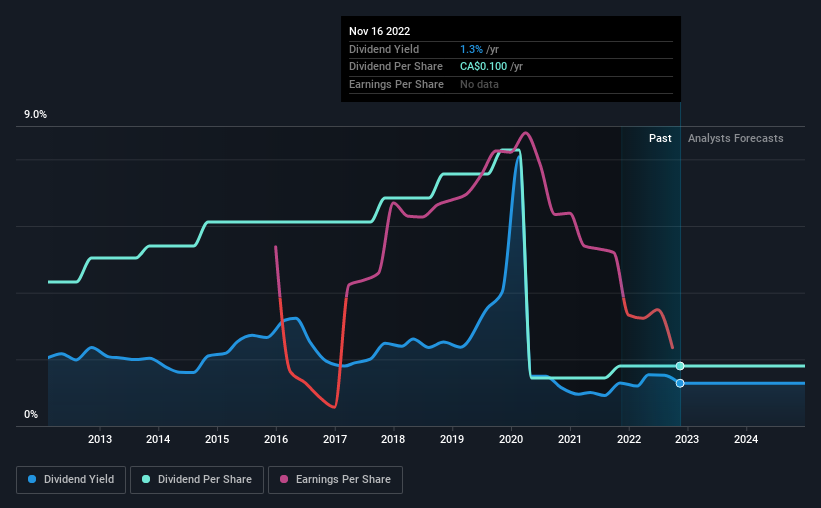This screenshot has width=821, height=508.
Task: Select the teal Dividend Per Share data point marker
Action: pos(680,366)
